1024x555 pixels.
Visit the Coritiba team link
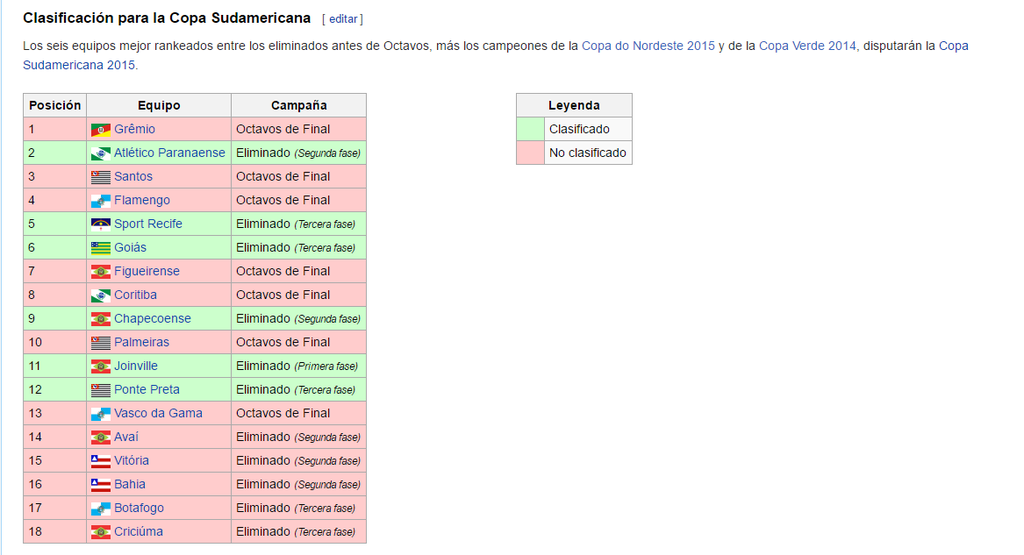pos(135,294)
